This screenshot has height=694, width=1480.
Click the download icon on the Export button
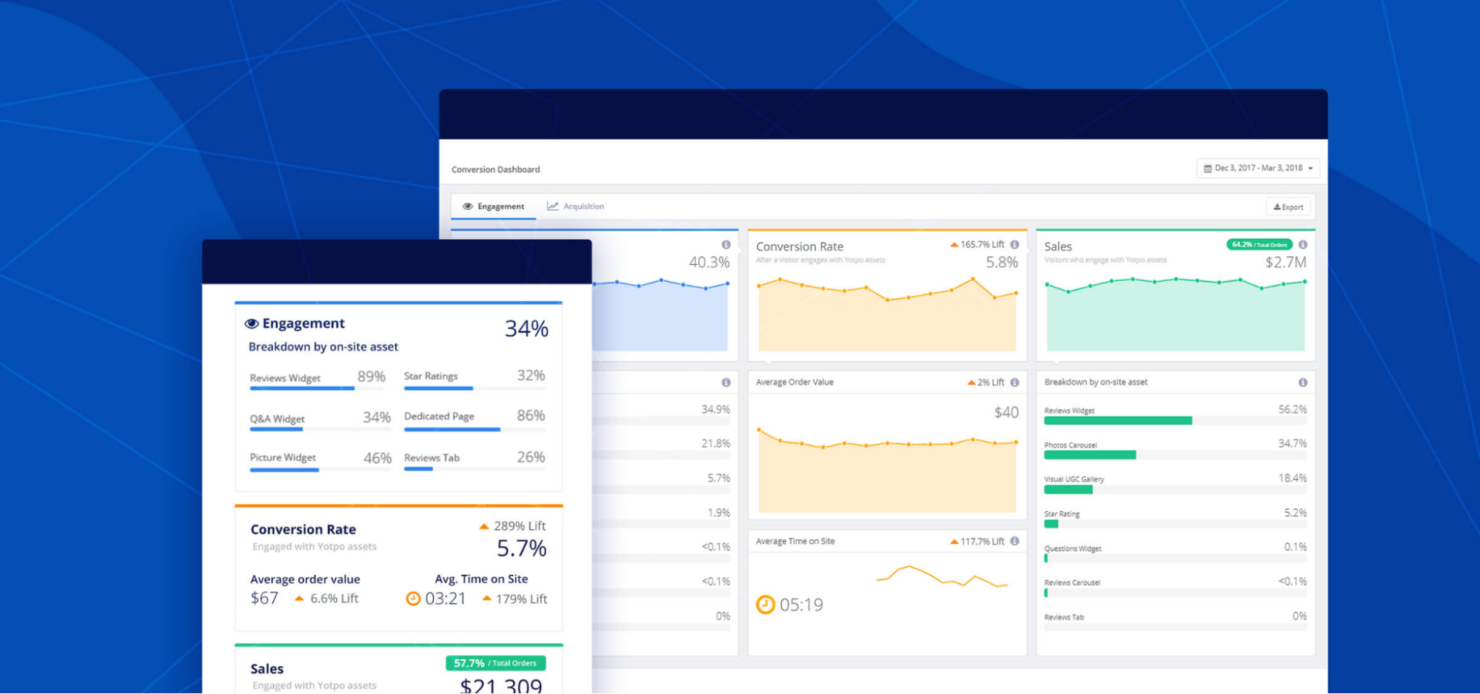[x=1278, y=206]
